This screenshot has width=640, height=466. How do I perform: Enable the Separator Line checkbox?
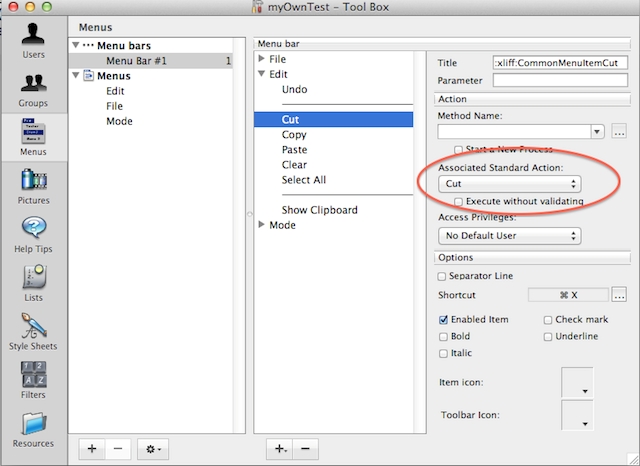click(443, 276)
